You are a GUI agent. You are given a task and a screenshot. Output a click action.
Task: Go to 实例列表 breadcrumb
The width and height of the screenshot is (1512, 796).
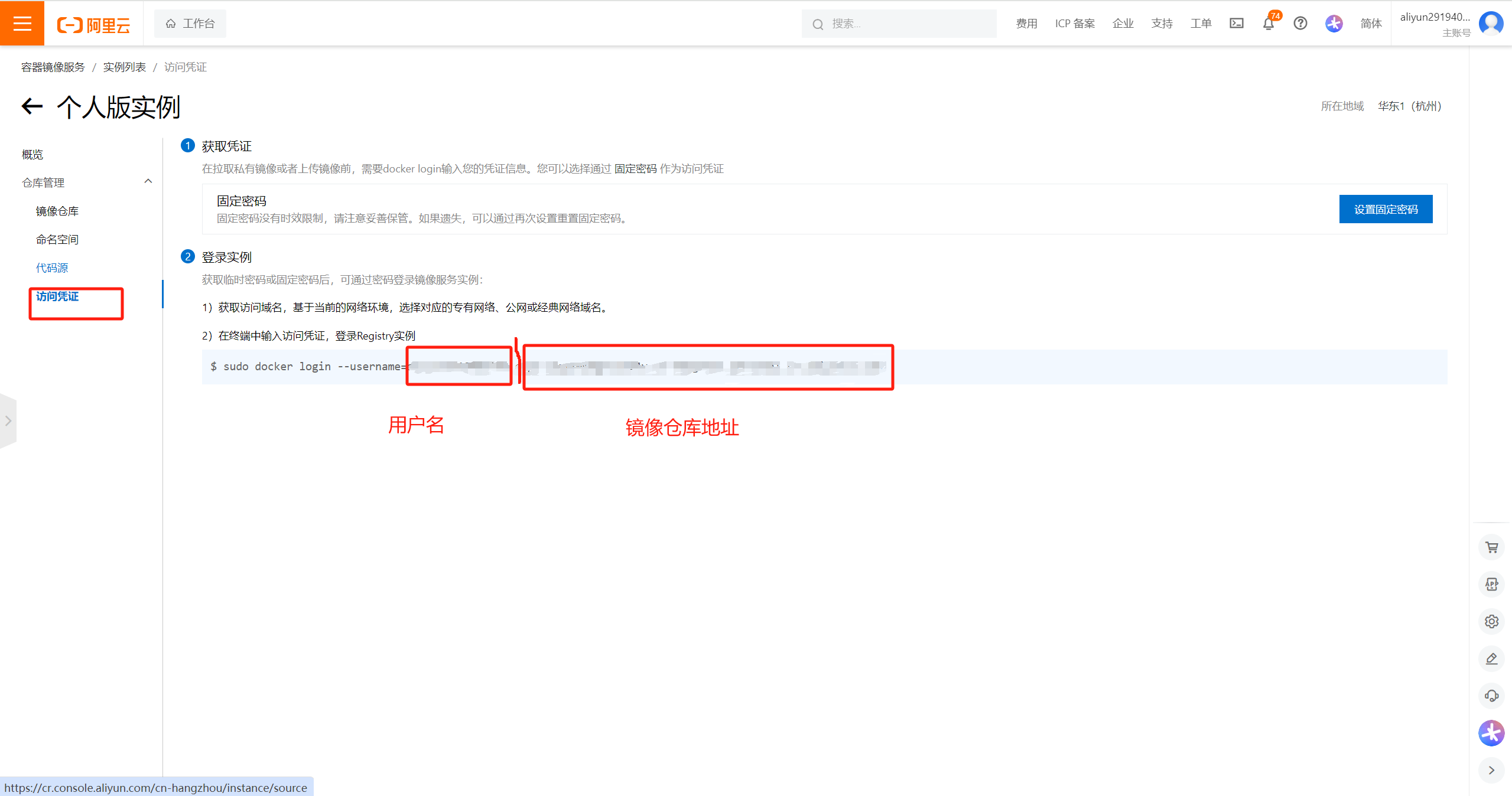click(125, 67)
